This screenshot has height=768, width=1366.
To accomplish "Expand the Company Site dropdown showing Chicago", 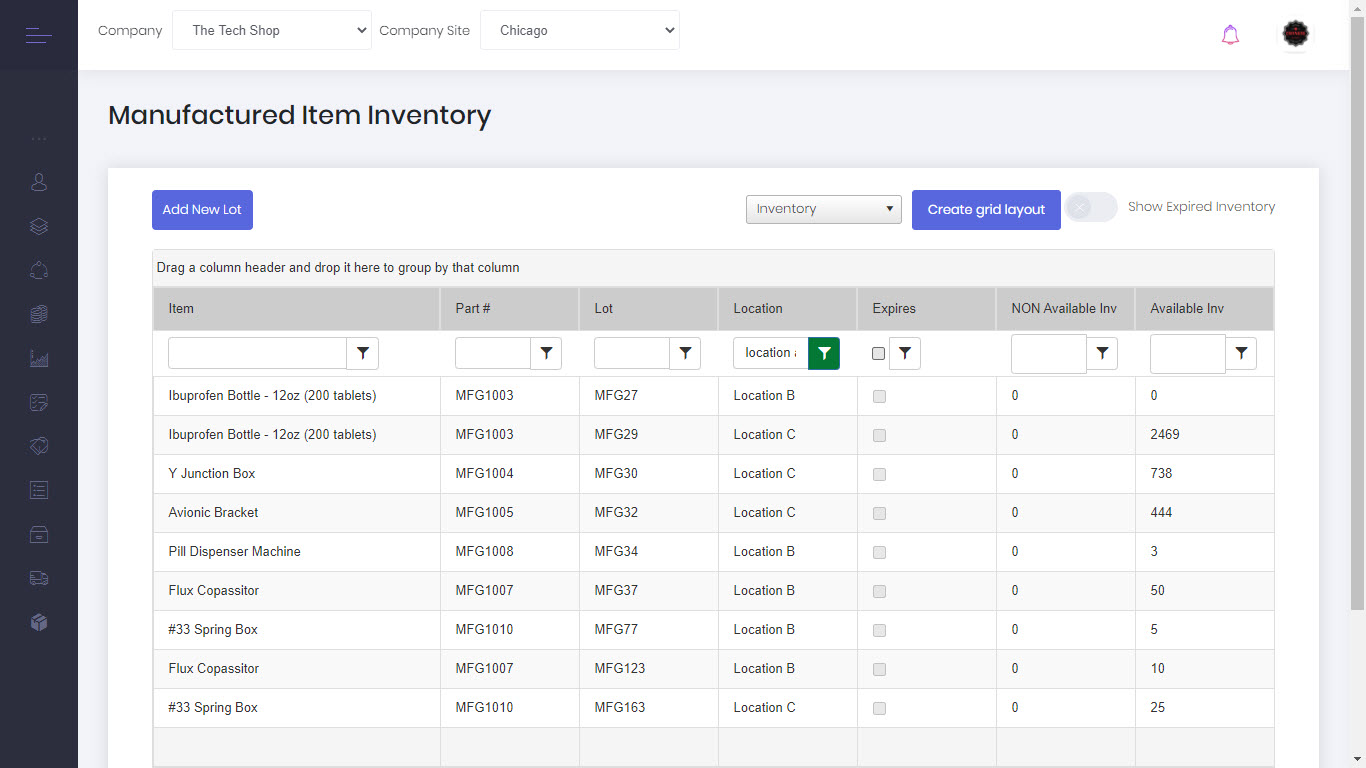I will coord(580,30).
